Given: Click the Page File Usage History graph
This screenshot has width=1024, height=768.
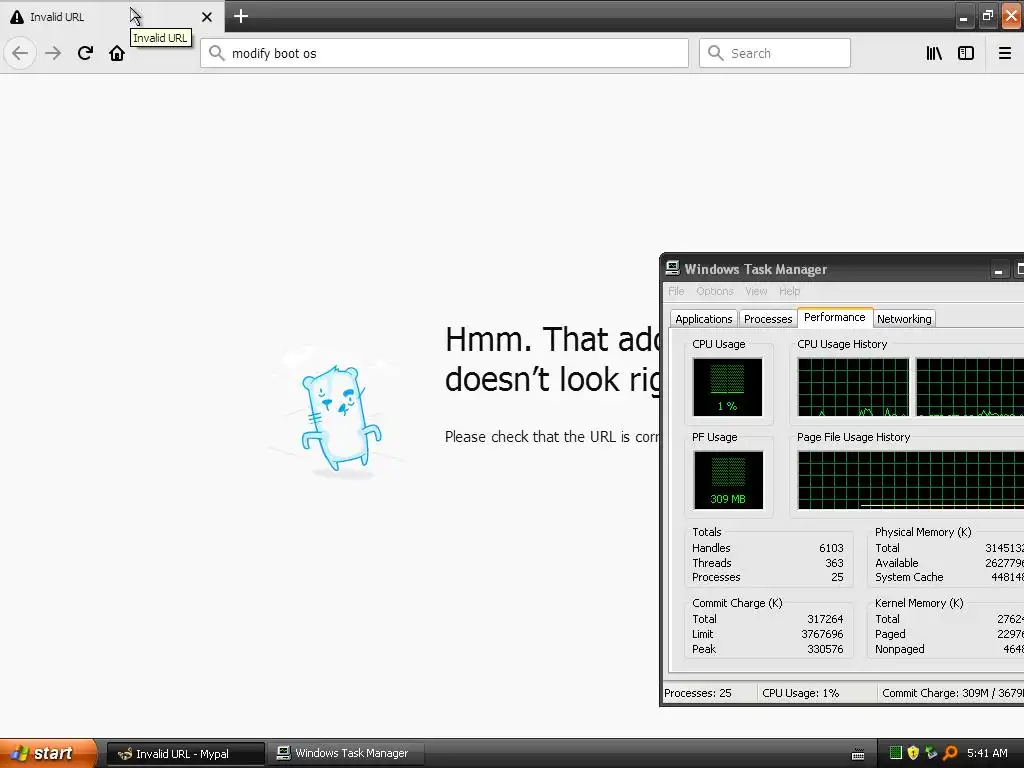Looking at the screenshot, I should tap(910, 480).
